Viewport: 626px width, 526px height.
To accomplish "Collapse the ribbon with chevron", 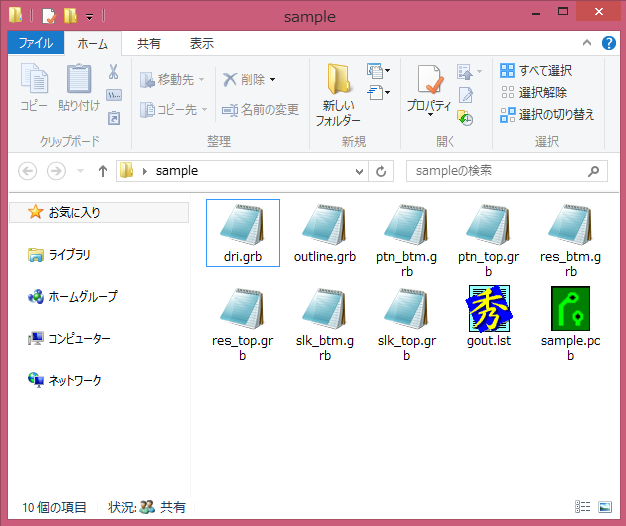I will click(587, 43).
